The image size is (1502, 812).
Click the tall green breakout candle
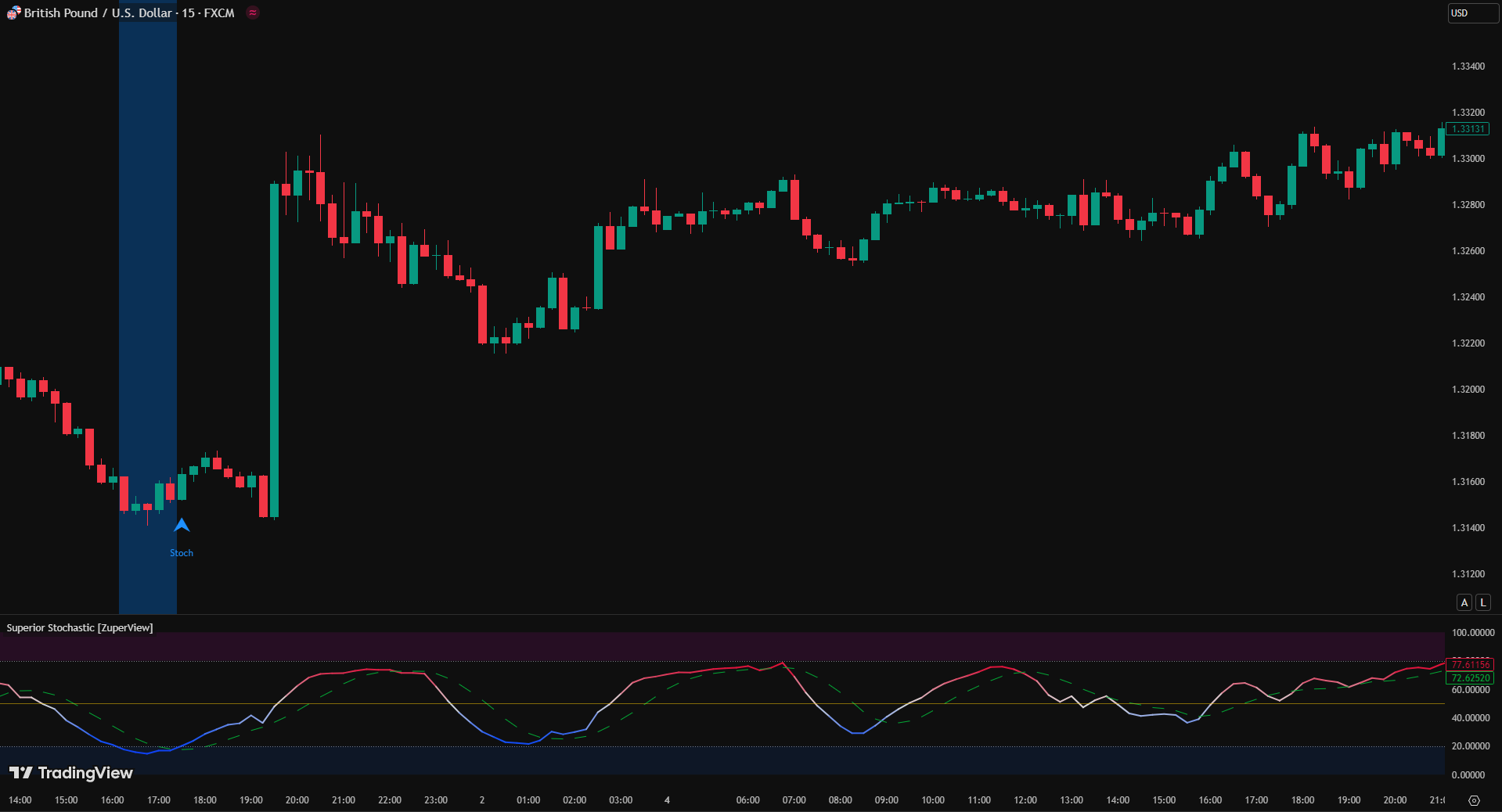pos(274,350)
